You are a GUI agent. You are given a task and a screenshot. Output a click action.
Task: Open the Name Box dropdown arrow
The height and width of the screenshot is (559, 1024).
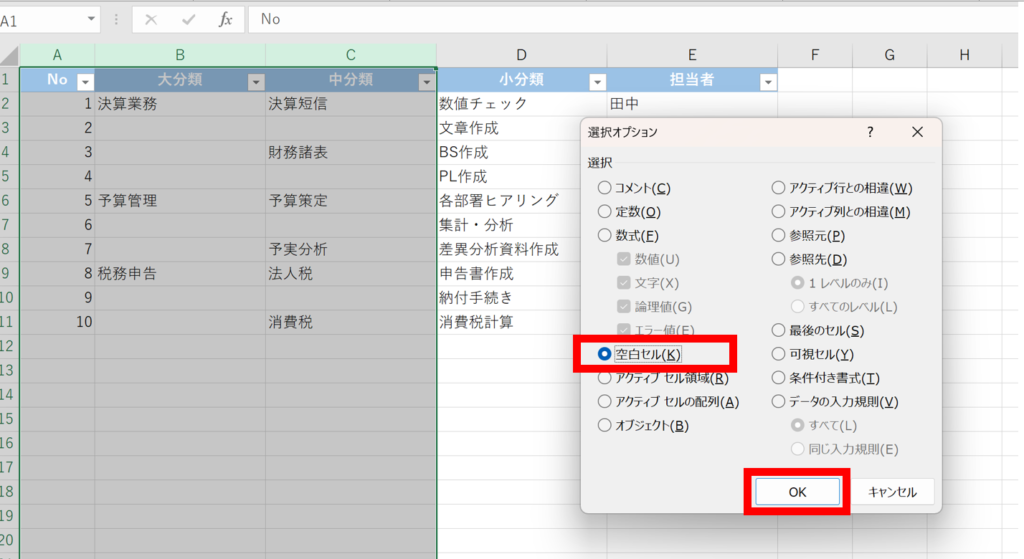tap(92, 19)
